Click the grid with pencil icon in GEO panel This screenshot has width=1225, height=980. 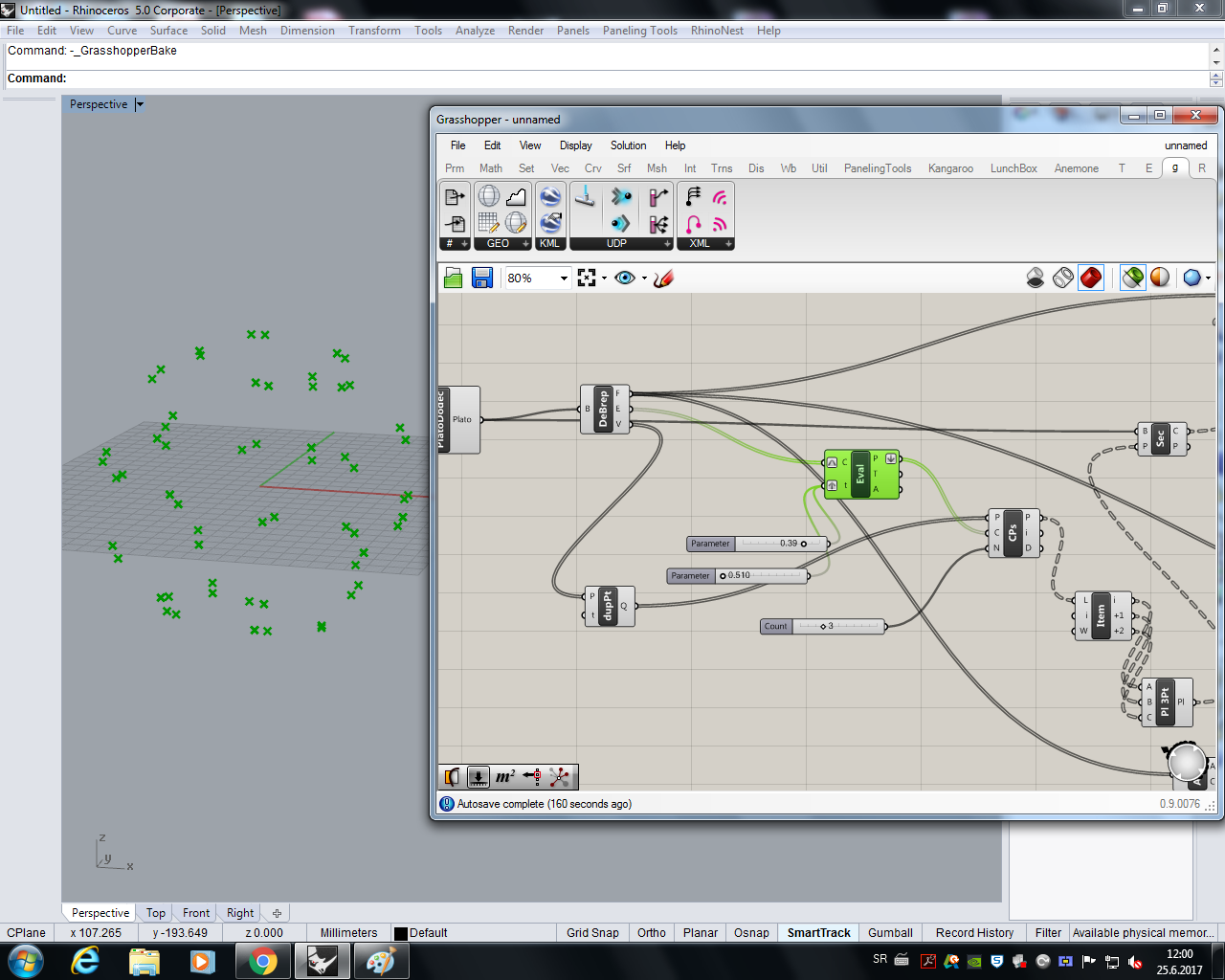(489, 223)
